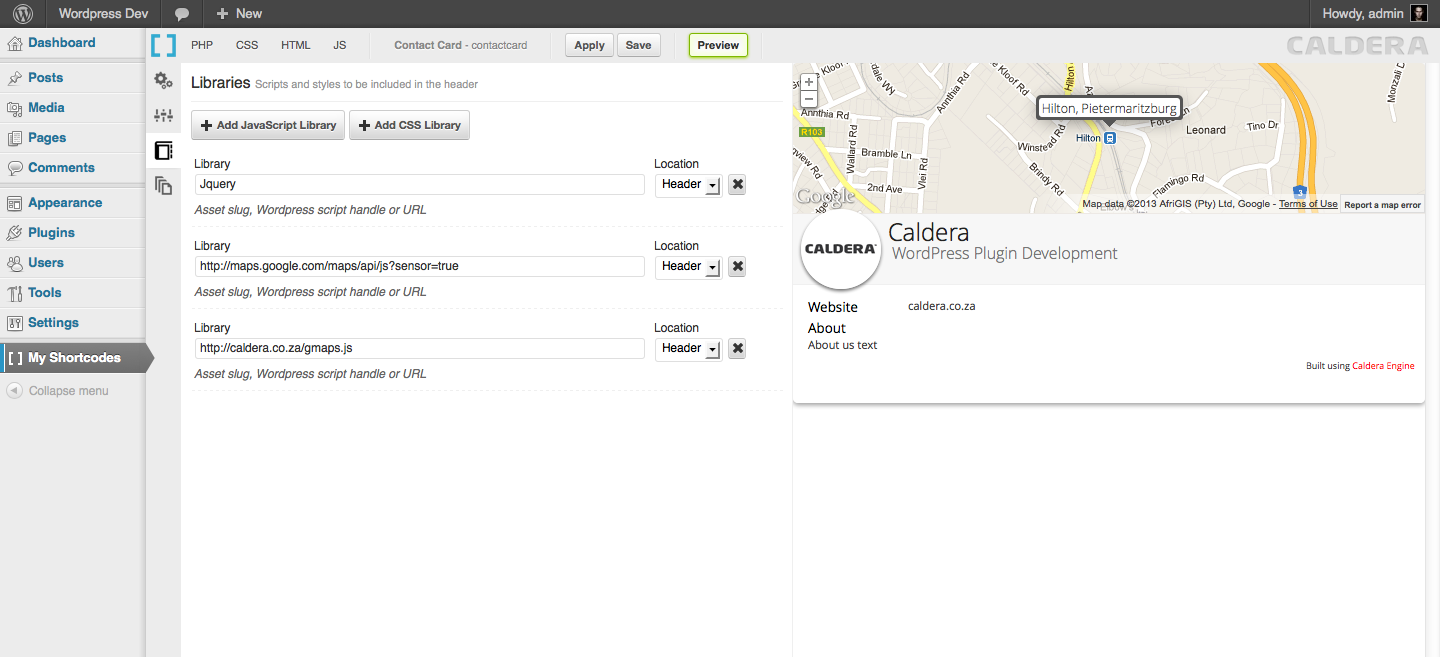Screen dimensions: 1440x657
Task: Open Location dropdown for gmaps.js library
Action: [x=688, y=349]
